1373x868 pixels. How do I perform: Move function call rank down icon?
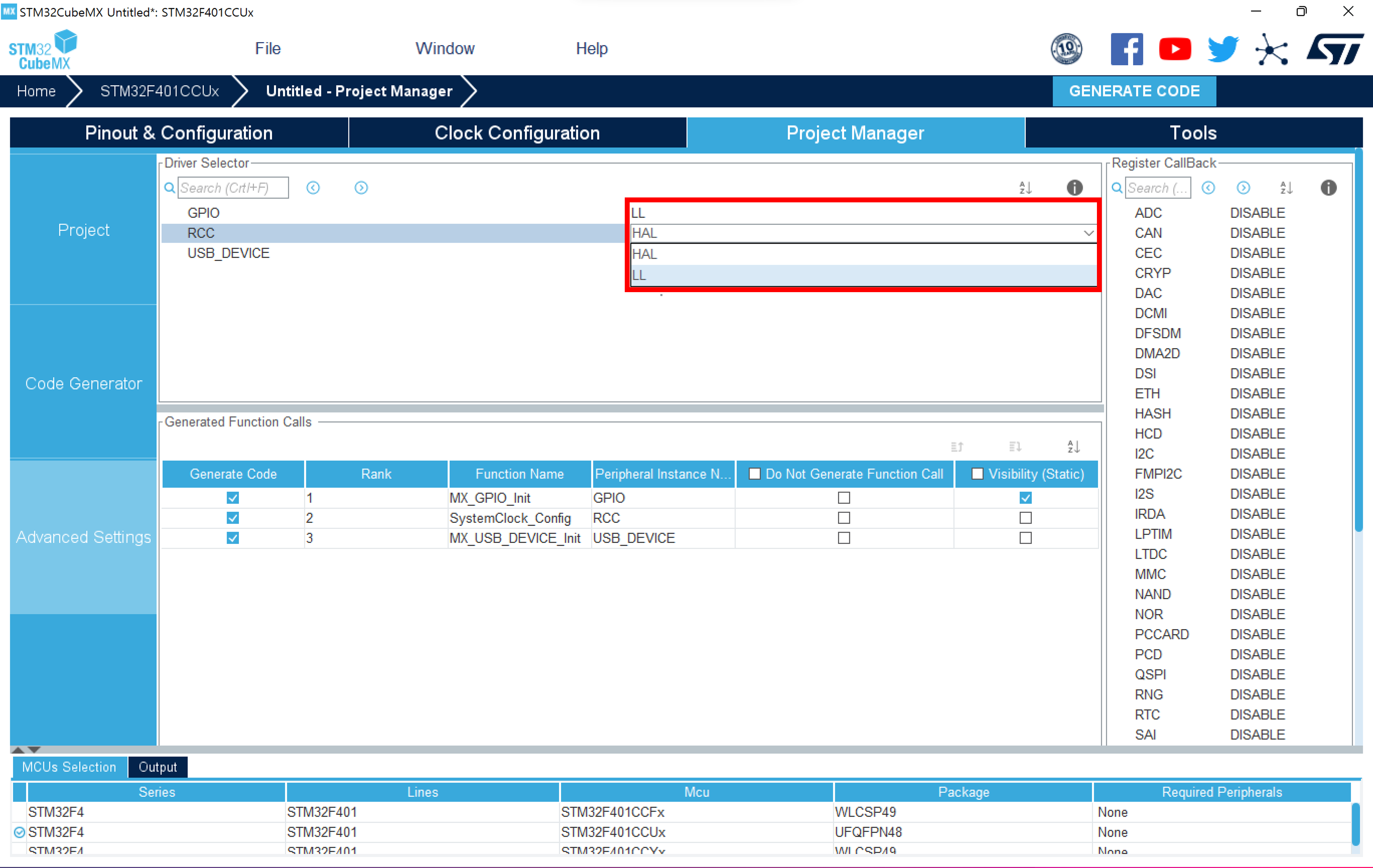[x=1015, y=447]
